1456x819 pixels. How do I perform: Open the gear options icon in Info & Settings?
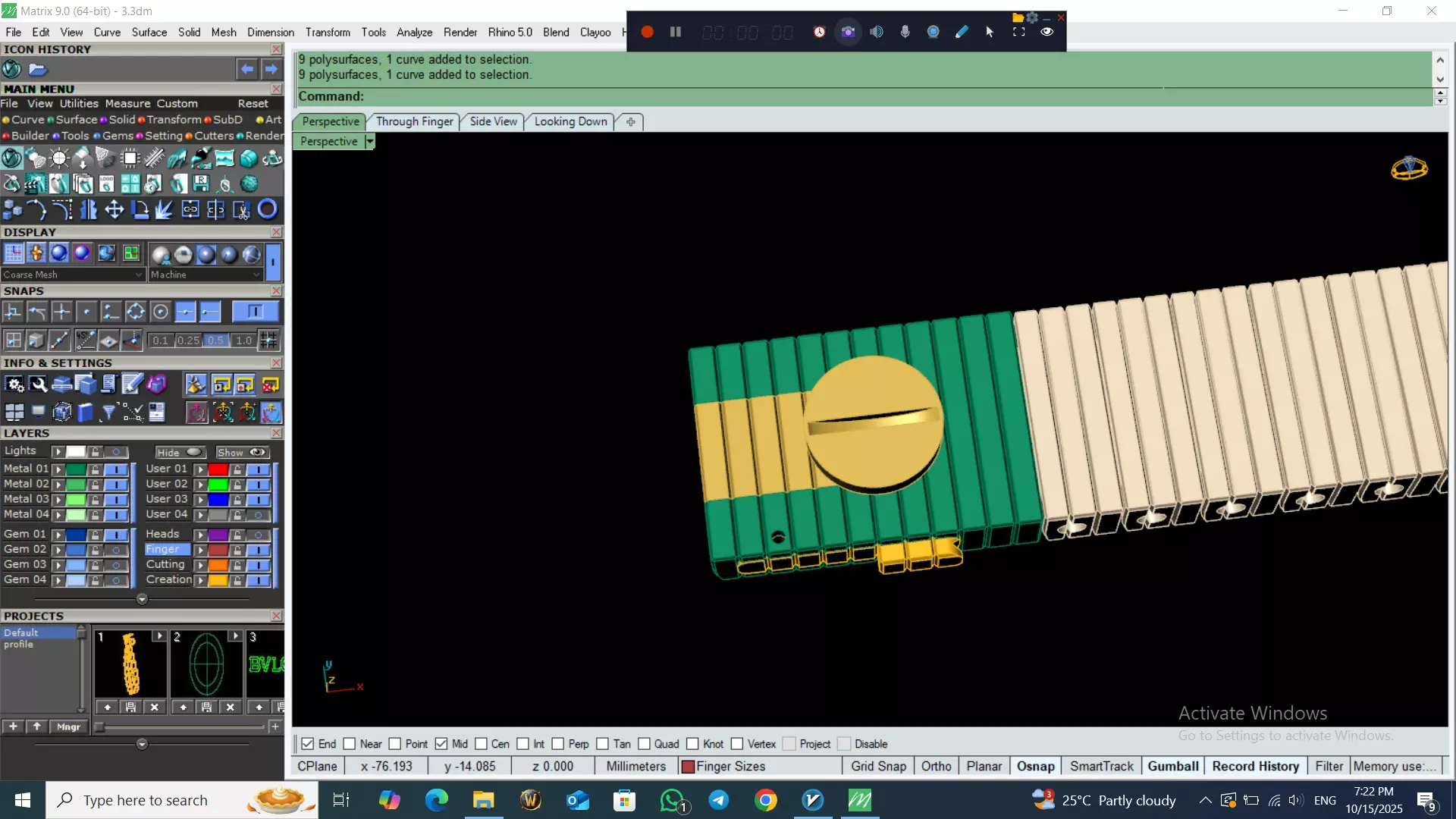(x=14, y=385)
